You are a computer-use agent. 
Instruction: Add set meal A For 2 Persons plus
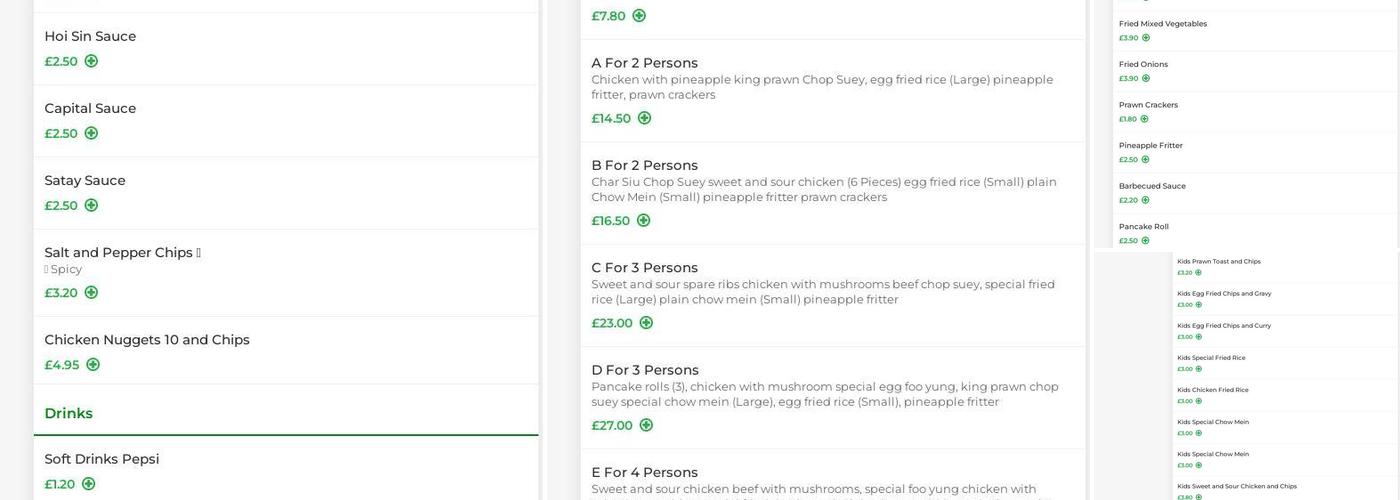click(644, 118)
